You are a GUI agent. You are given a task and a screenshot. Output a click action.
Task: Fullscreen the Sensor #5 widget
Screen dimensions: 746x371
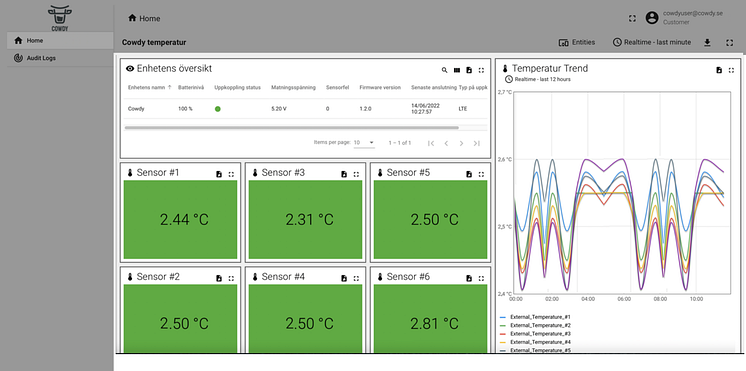481,174
